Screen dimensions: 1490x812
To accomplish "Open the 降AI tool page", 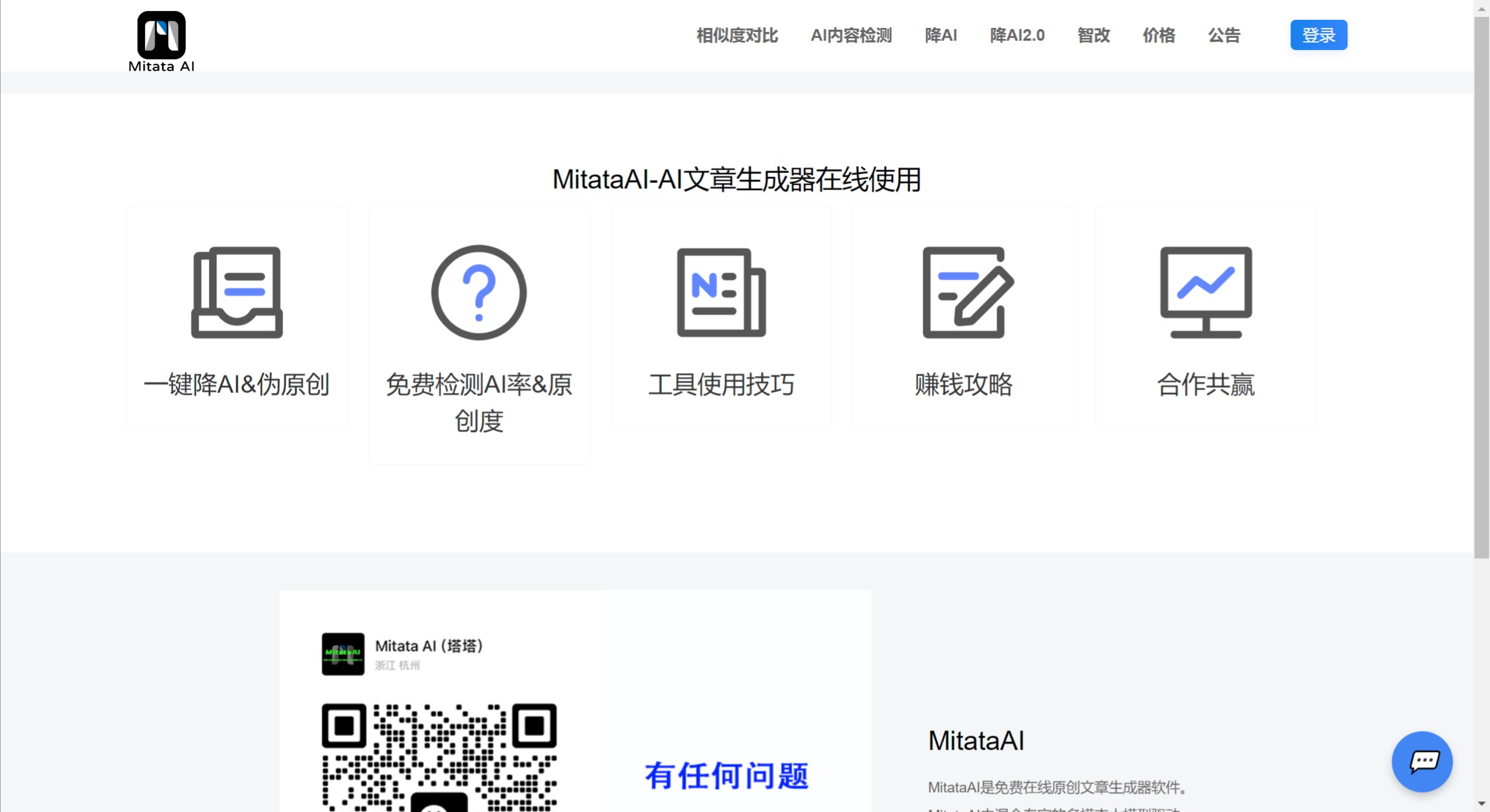I will pyautogui.click(x=941, y=36).
